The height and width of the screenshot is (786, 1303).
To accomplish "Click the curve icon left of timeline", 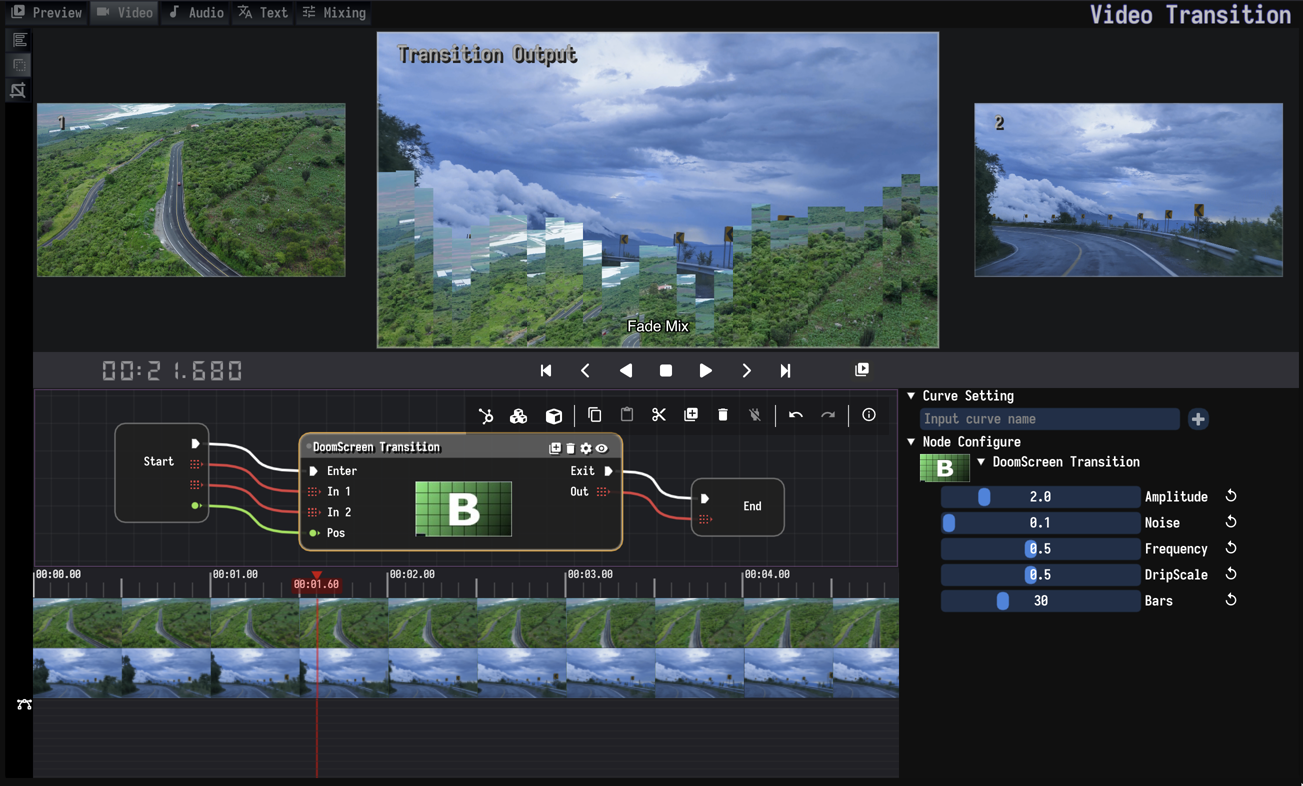I will (x=24, y=705).
